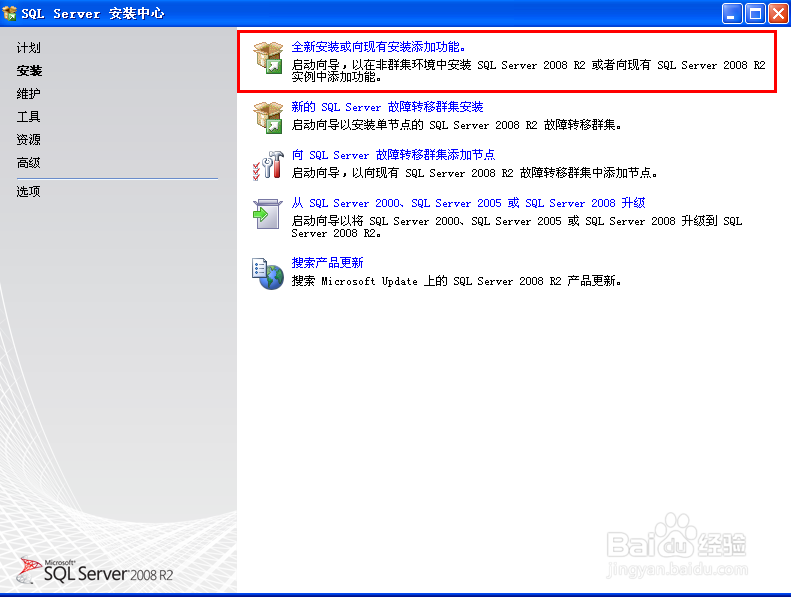Click the description 启动向导，以向现有故障转移群集中添加节点
Image resolution: width=791 pixels, height=597 pixels.
(x=474, y=173)
